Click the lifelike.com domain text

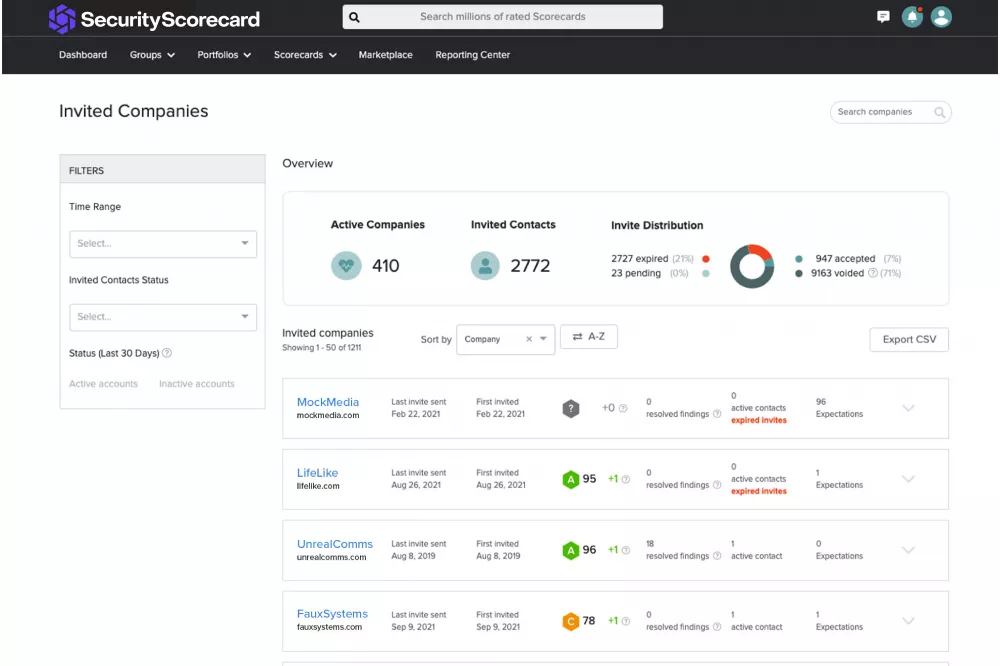point(318,486)
